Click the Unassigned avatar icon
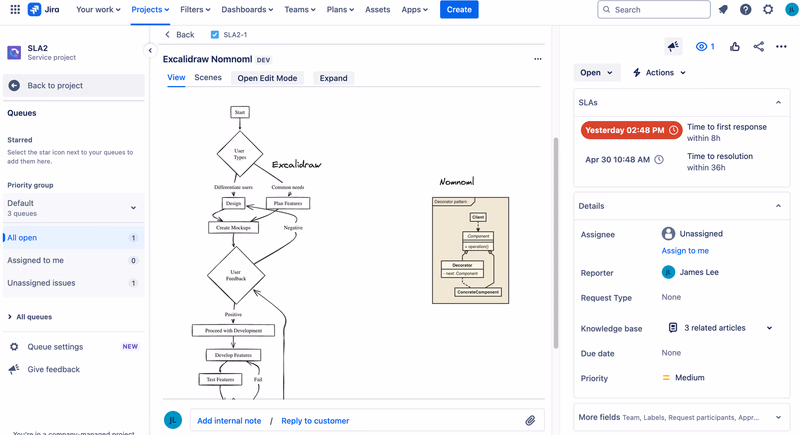 [x=668, y=234]
